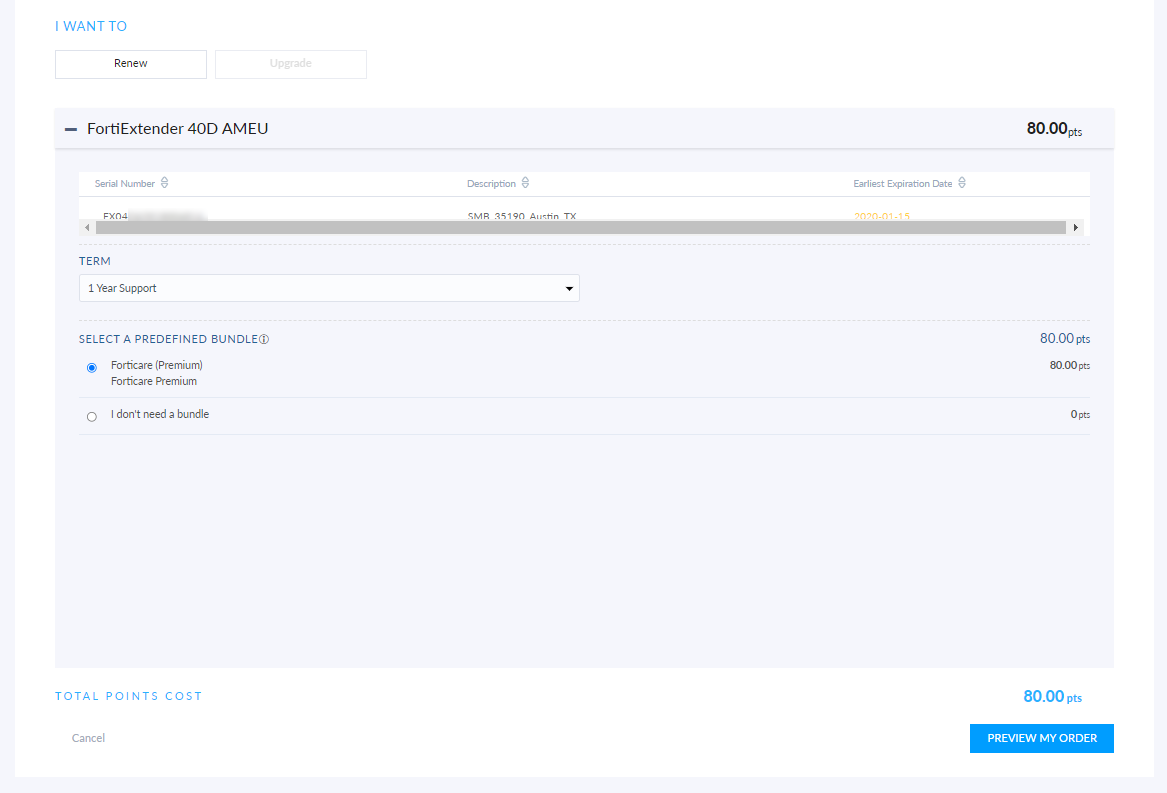
Task: Click the 'Forticare Premium' bundle description text
Action: [154, 381]
